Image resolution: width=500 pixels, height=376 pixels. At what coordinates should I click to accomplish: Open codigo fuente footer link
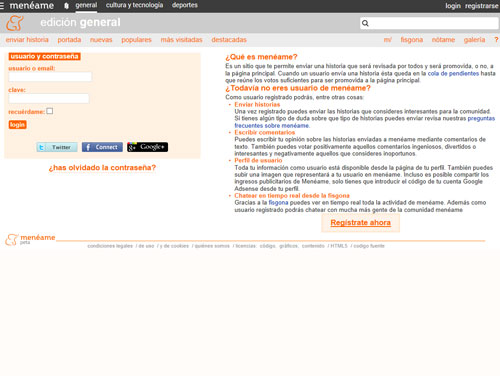(369, 246)
